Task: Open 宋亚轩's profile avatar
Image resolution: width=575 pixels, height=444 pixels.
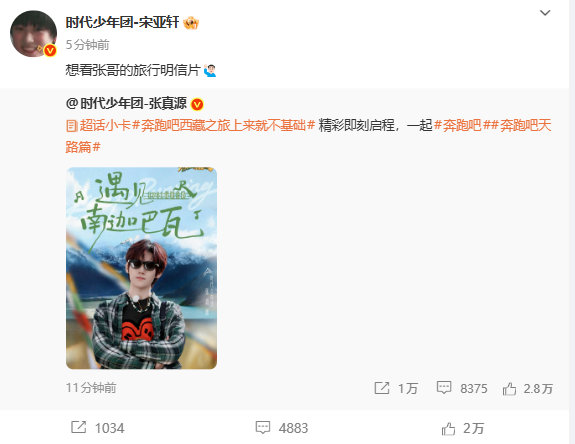Action: coord(33,33)
